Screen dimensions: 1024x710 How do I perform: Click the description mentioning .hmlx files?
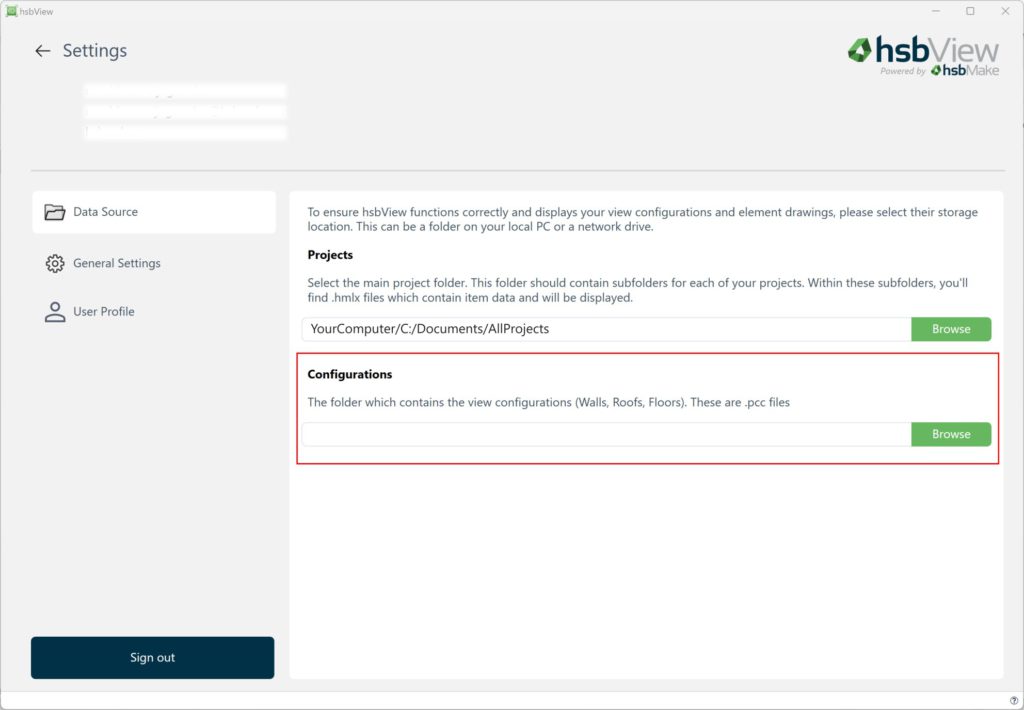pos(637,290)
